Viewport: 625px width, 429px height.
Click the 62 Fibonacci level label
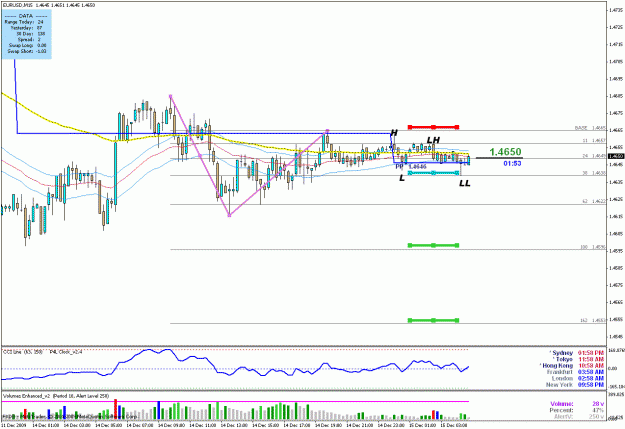pos(594,201)
